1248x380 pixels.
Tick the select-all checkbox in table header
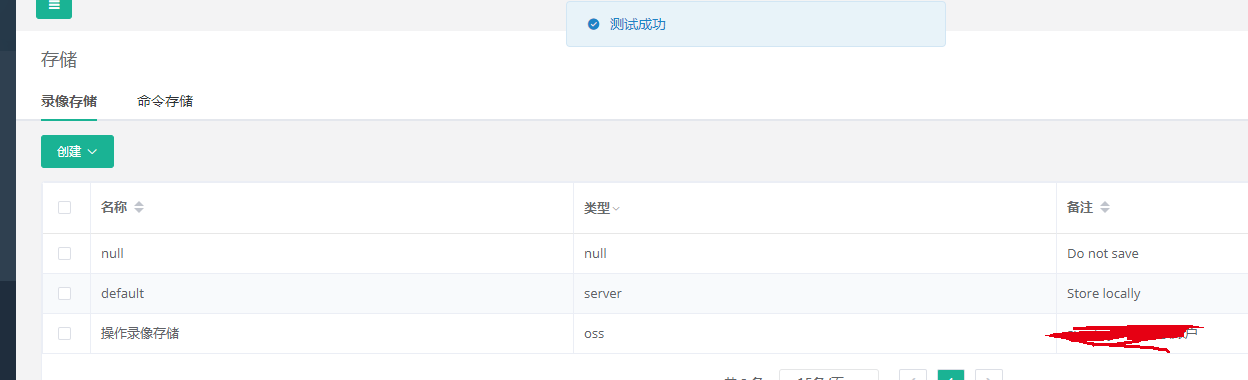[65, 207]
